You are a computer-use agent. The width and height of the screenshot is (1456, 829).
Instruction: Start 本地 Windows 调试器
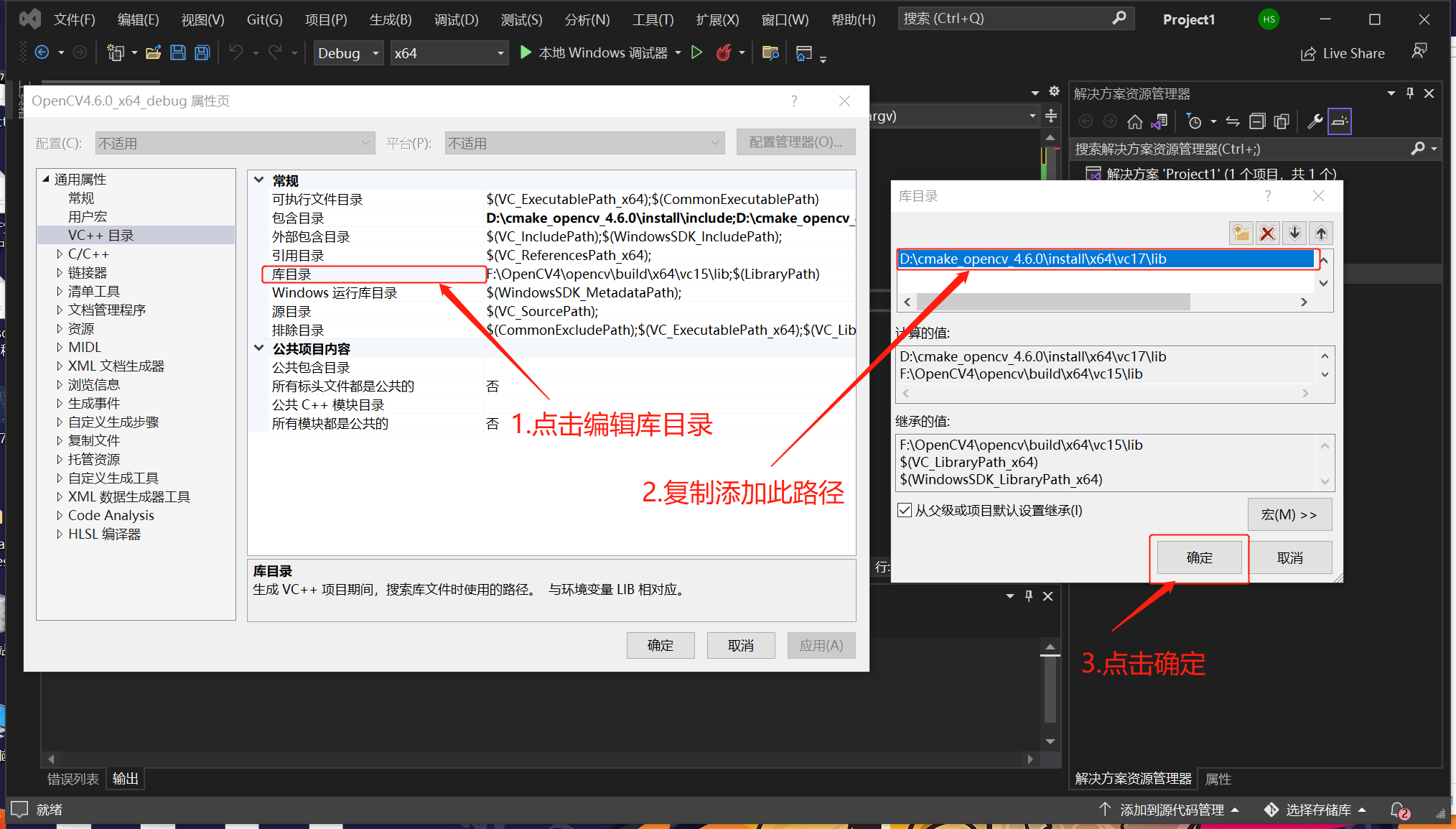coord(593,52)
